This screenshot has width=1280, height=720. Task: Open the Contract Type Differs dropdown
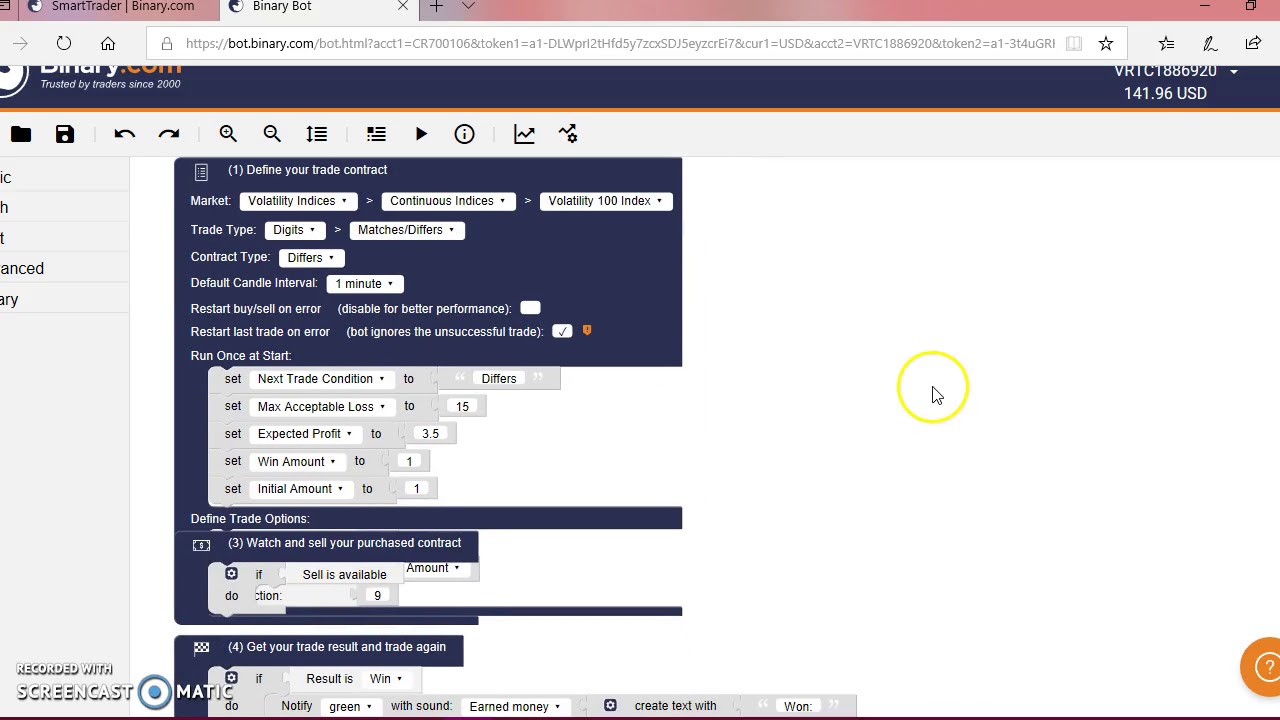[311, 258]
